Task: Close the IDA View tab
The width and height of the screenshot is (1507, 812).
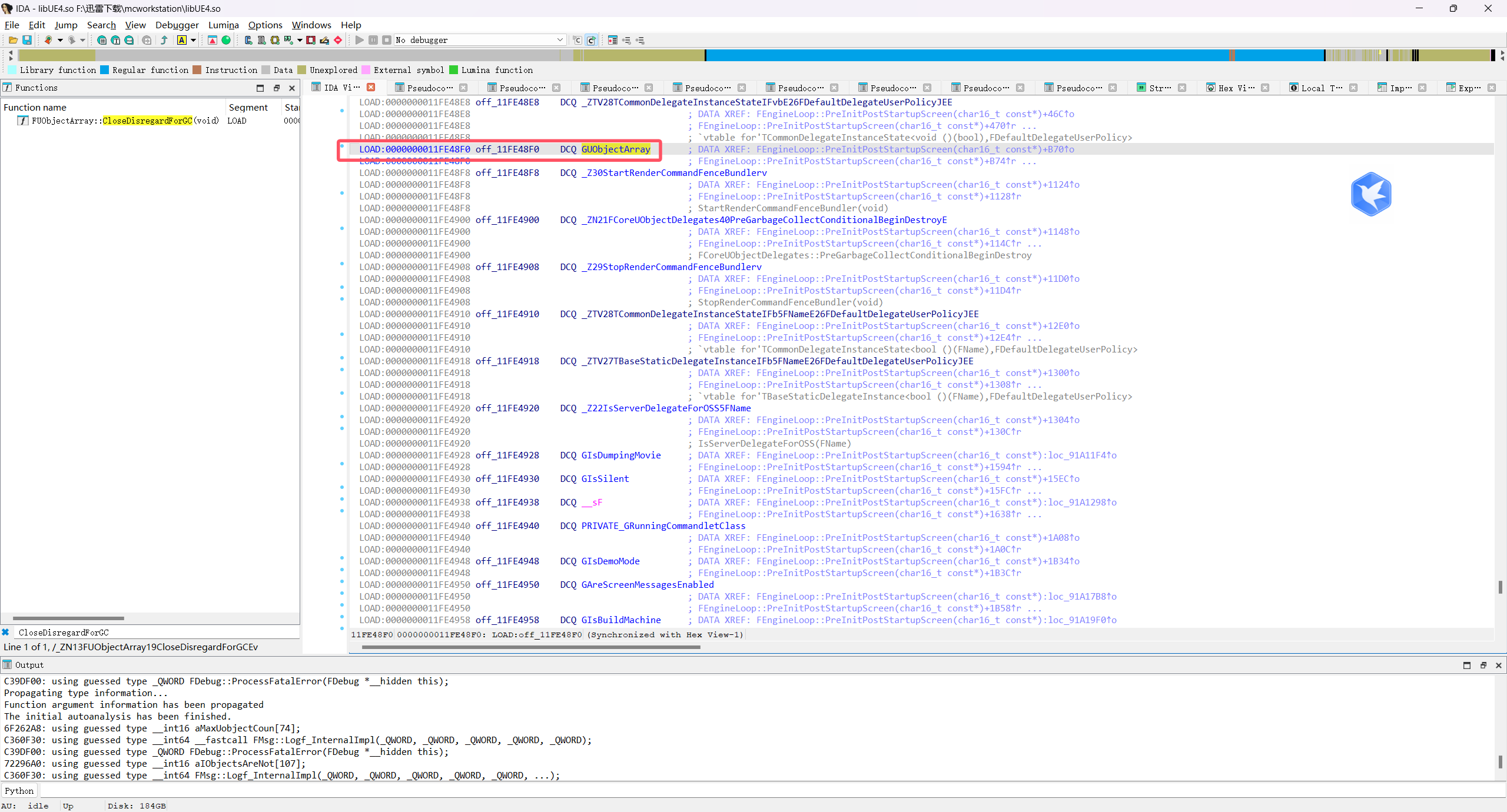Action: click(x=371, y=87)
